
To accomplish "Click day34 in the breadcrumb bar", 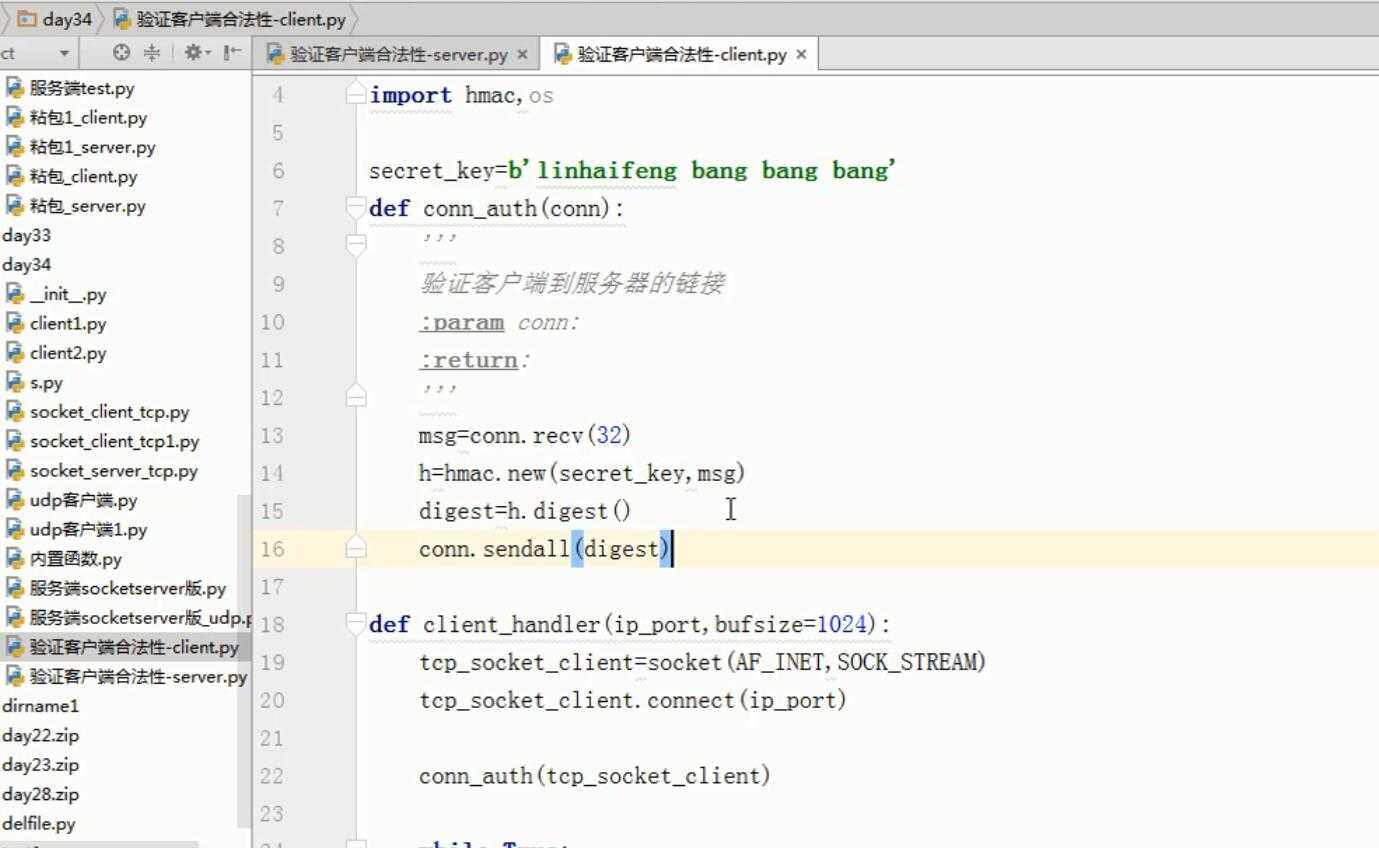I will [x=55, y=19].
